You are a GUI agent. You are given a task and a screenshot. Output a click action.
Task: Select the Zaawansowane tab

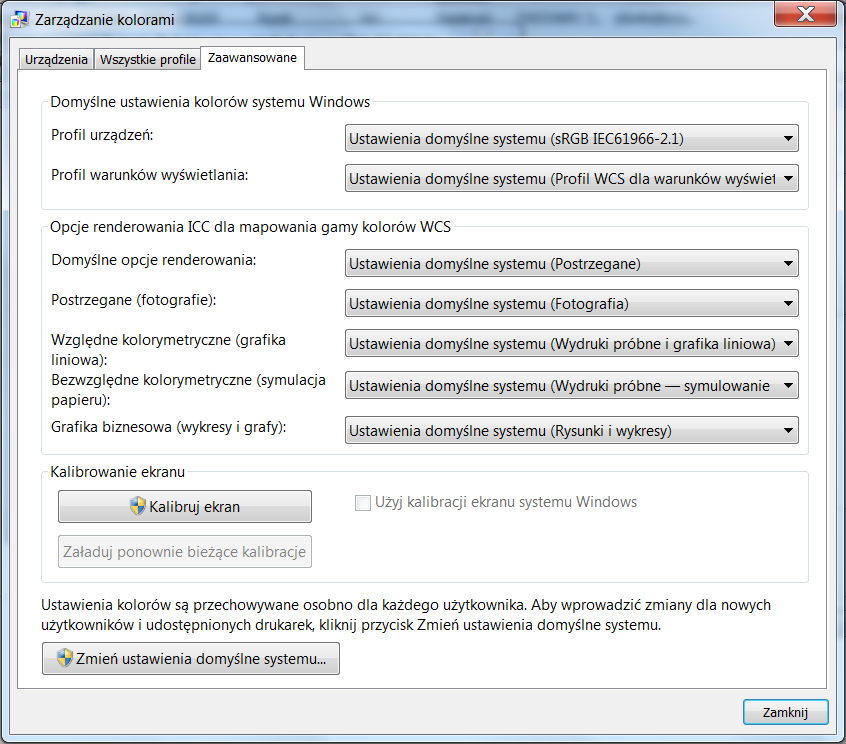(x=252, y=58)
